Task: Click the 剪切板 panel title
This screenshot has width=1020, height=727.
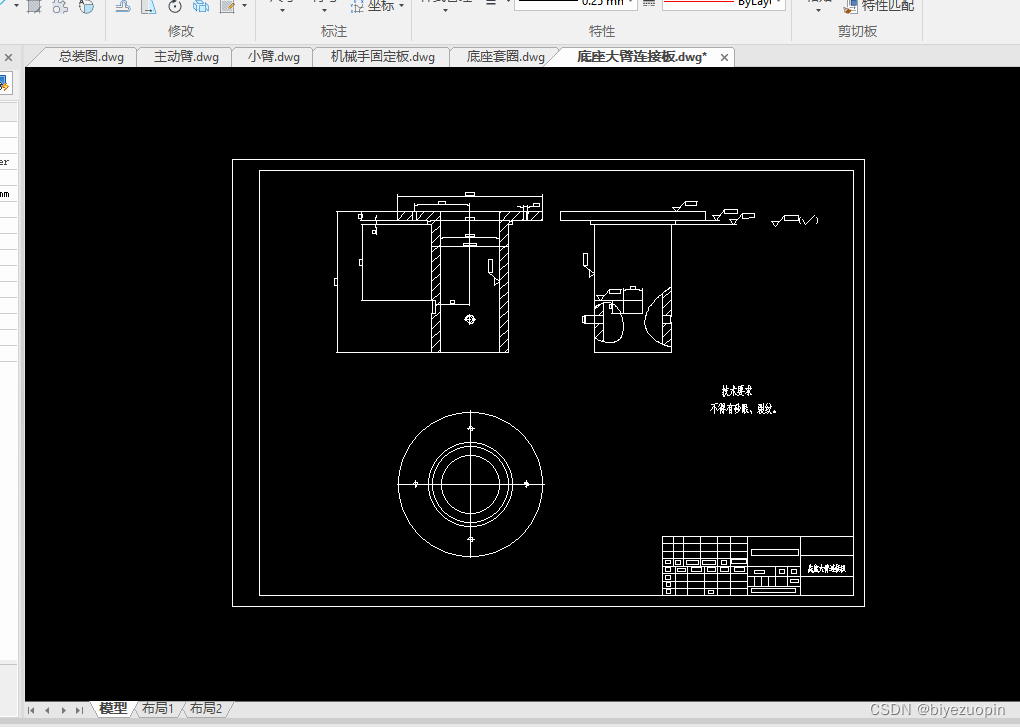Action: tap(857, 31)
